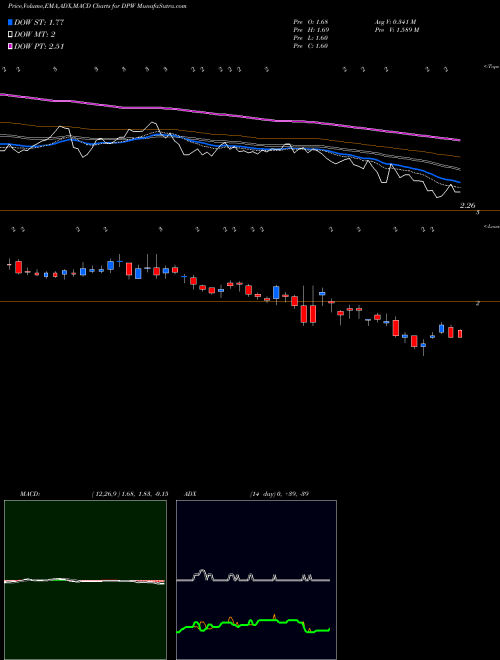Click the 'Pre V: 1.589 M' value
The height and width of the screenshot is (660, 500).
pos(396,30)
